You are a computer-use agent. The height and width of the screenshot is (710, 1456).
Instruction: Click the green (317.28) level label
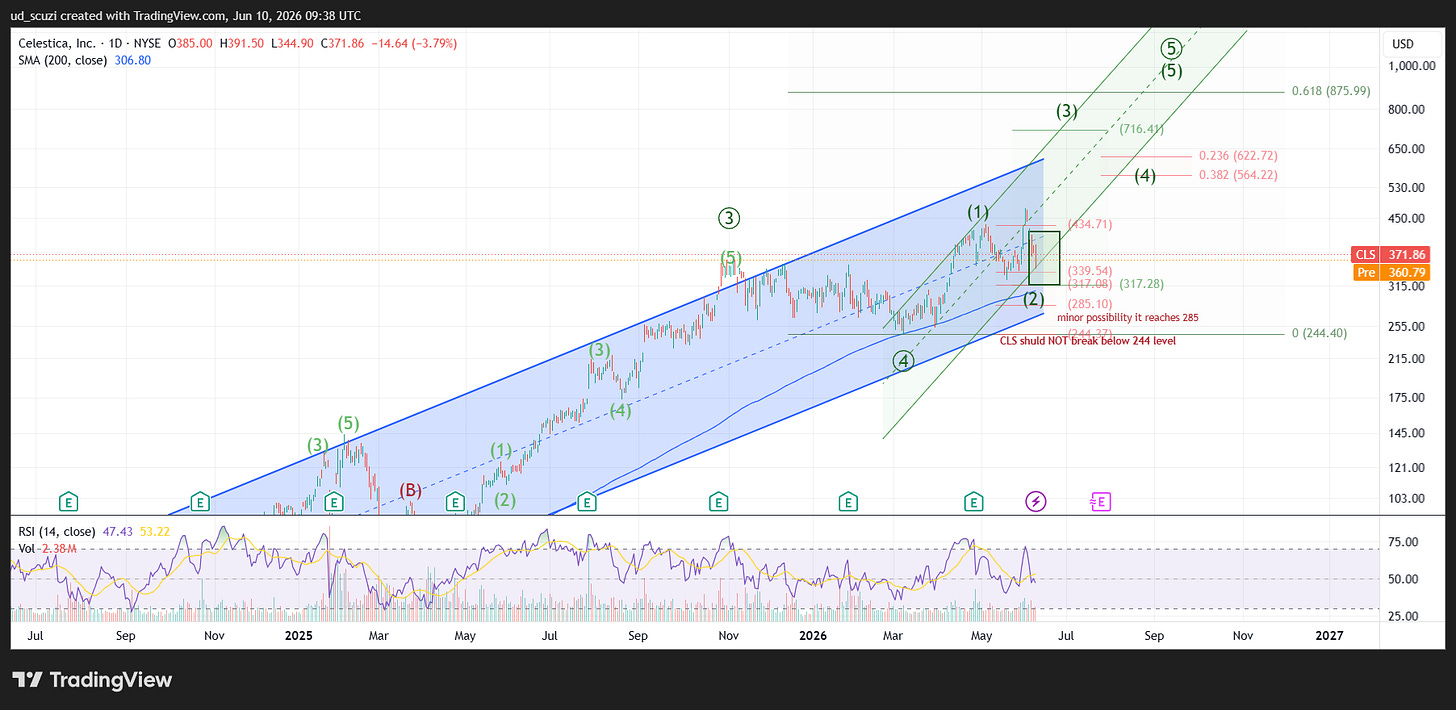coord(1141,285)
